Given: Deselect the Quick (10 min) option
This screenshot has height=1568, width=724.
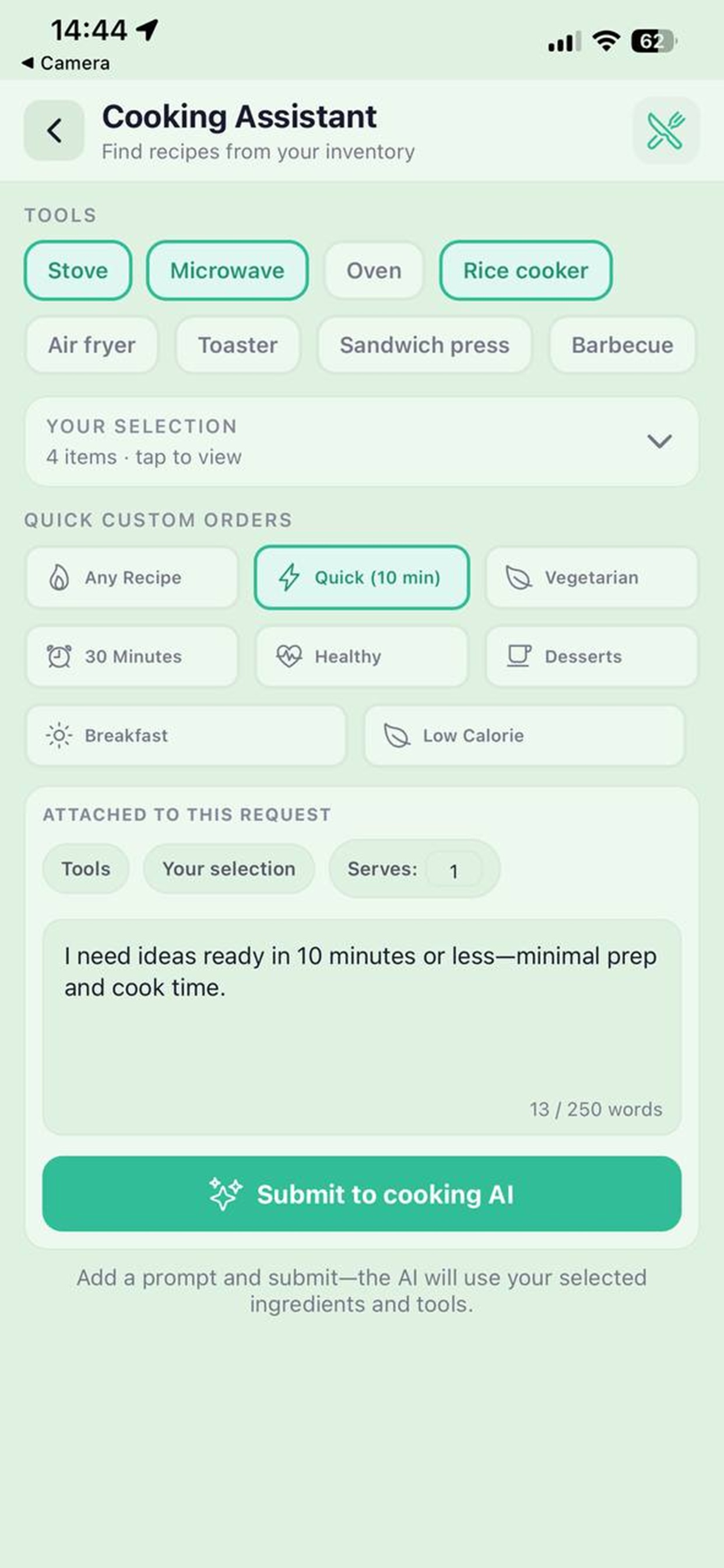Looking at the screenshot, I should click(361, 577).
